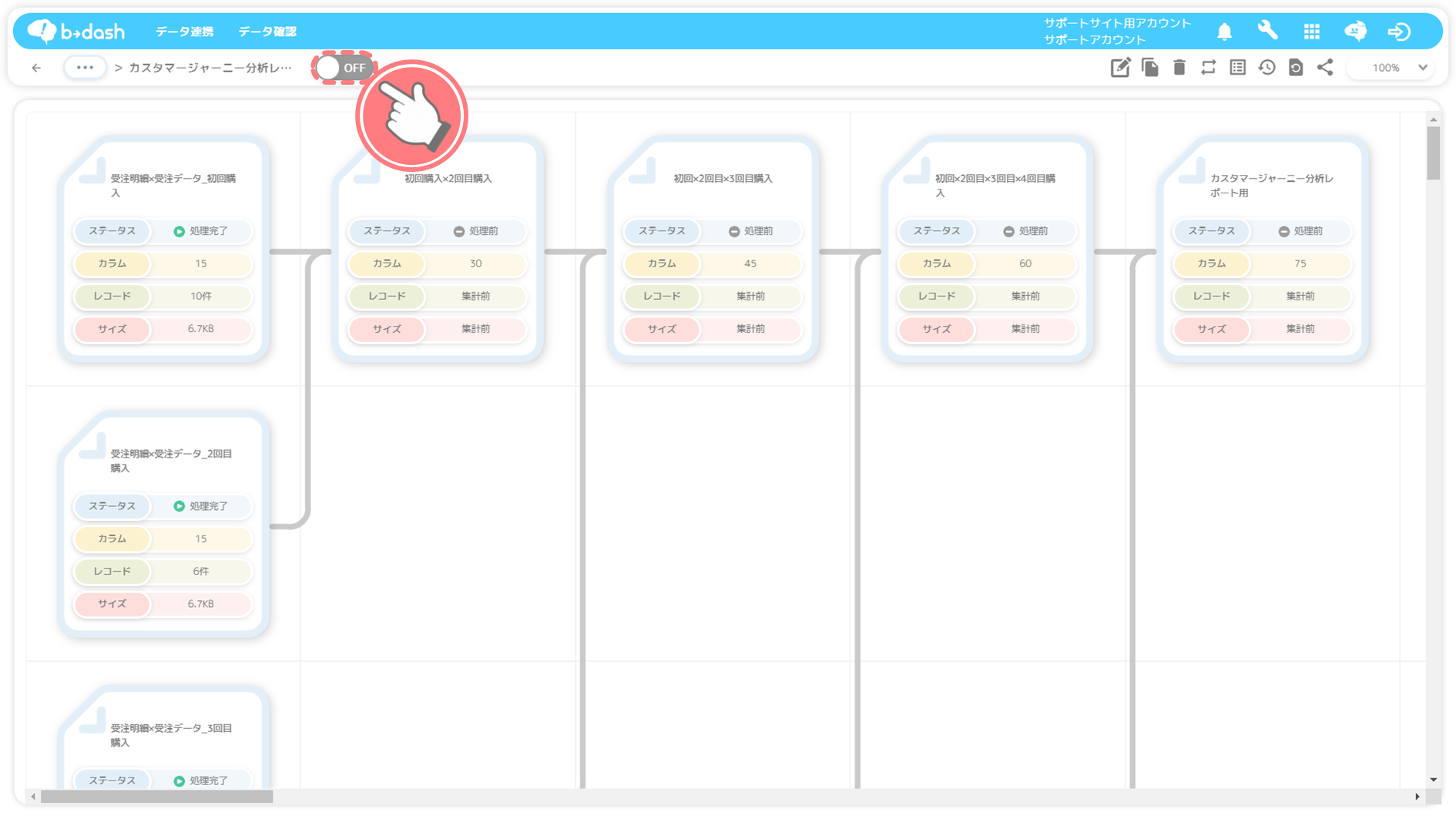Image resolution: width=1456 pixels, height=819 pixels.
Task: Toggle the OFF switch on
Action: pos(344,68)
